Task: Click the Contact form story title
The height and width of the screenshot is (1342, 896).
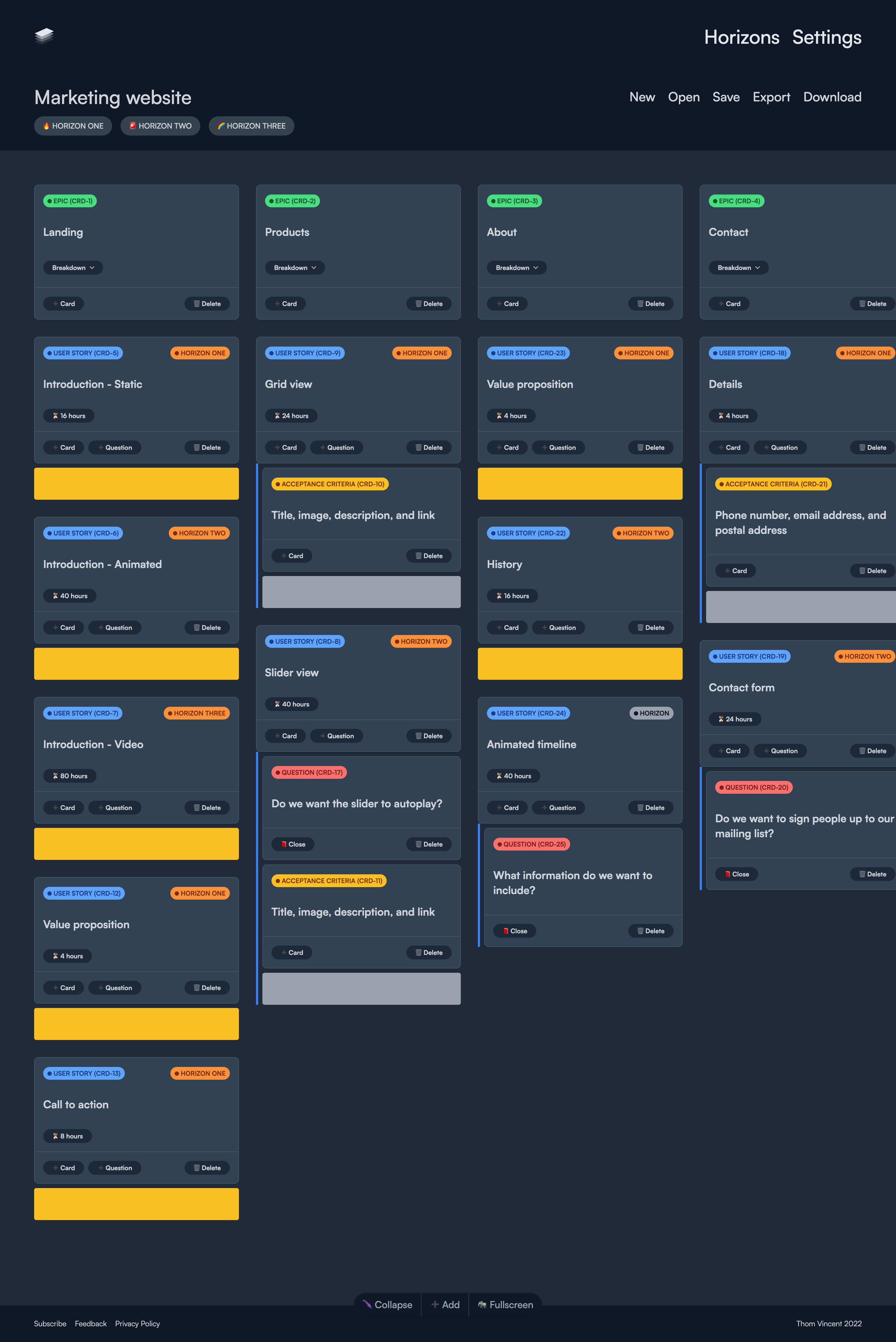Action: (741, 688)
